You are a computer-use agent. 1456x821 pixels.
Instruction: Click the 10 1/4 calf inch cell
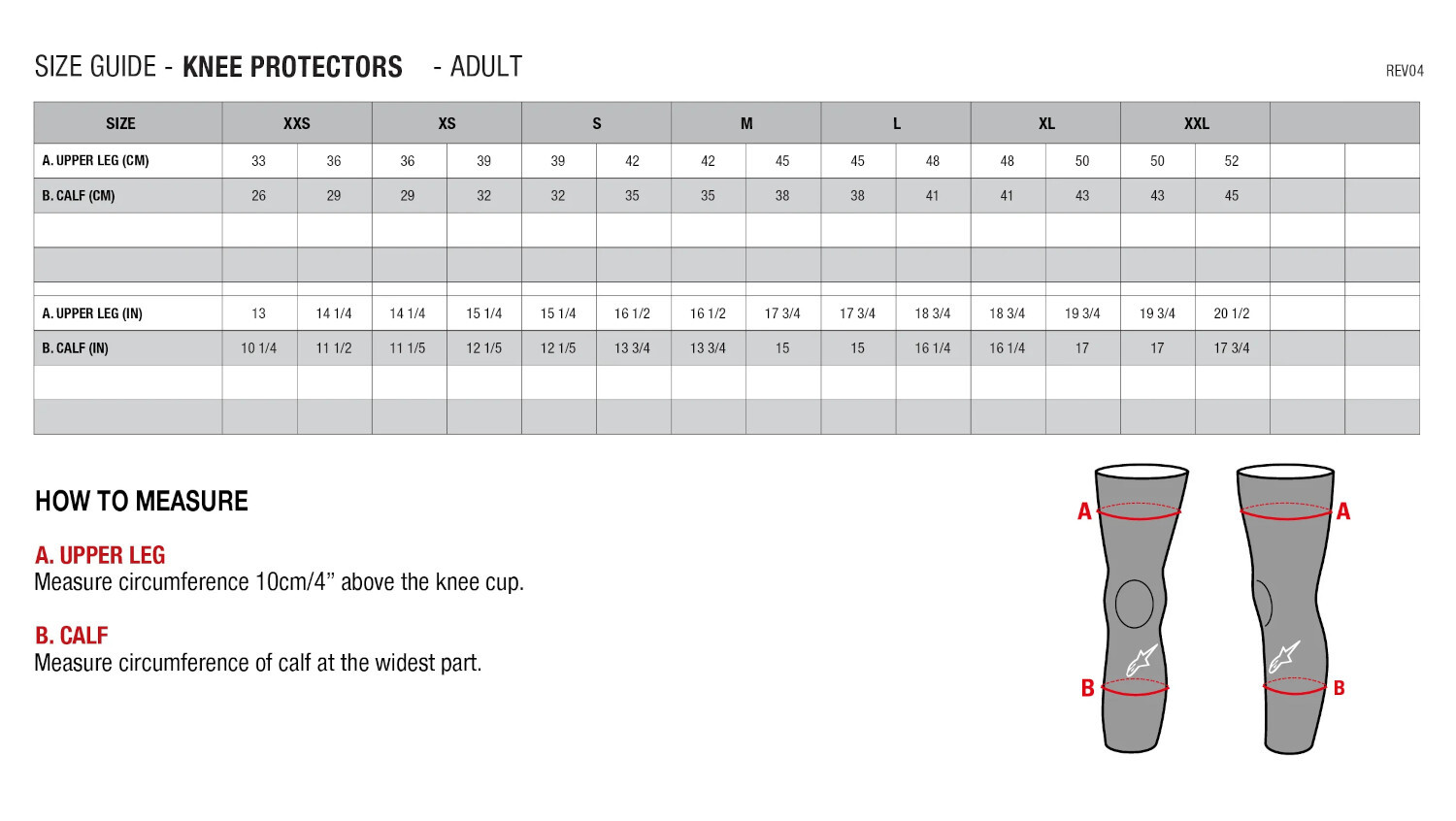258,348
